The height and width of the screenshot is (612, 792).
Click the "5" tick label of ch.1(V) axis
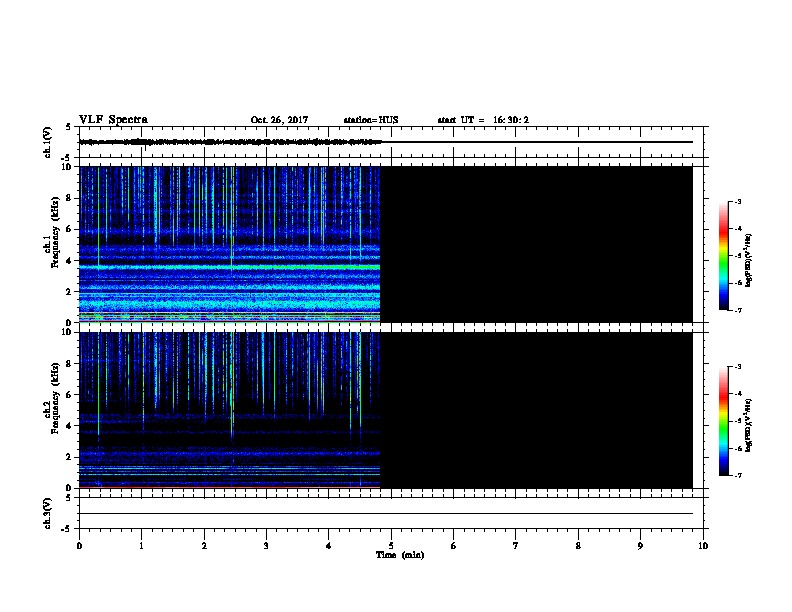click(69, 127)
